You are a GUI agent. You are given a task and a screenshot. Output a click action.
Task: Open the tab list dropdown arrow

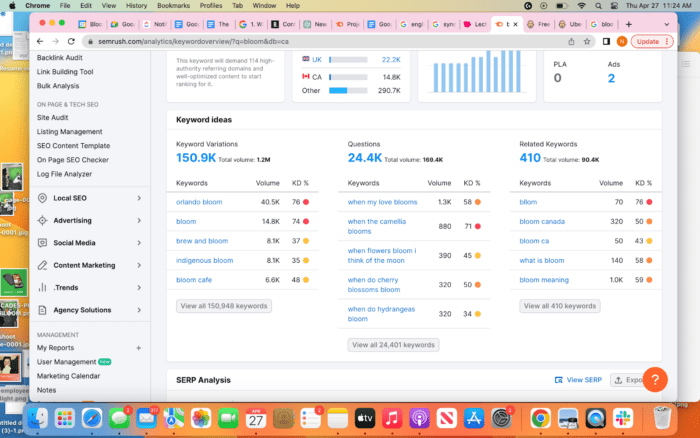[x=667, y=25]
